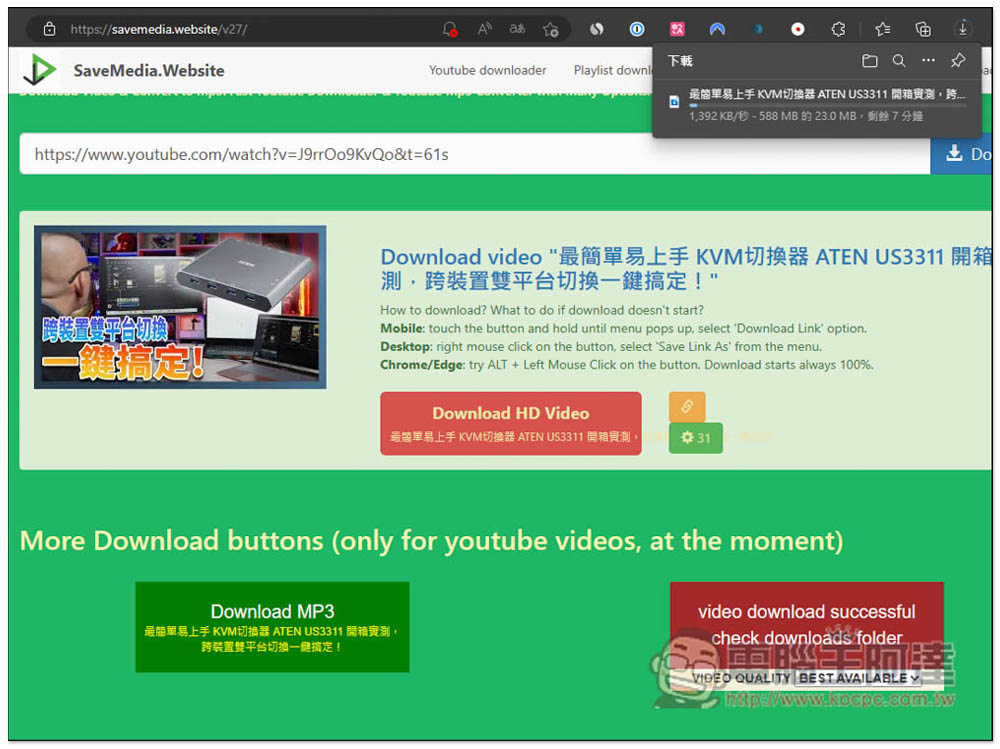Pin the downloads panel with pin icon
Screen dimensions: 1000x749
(958, 61)
